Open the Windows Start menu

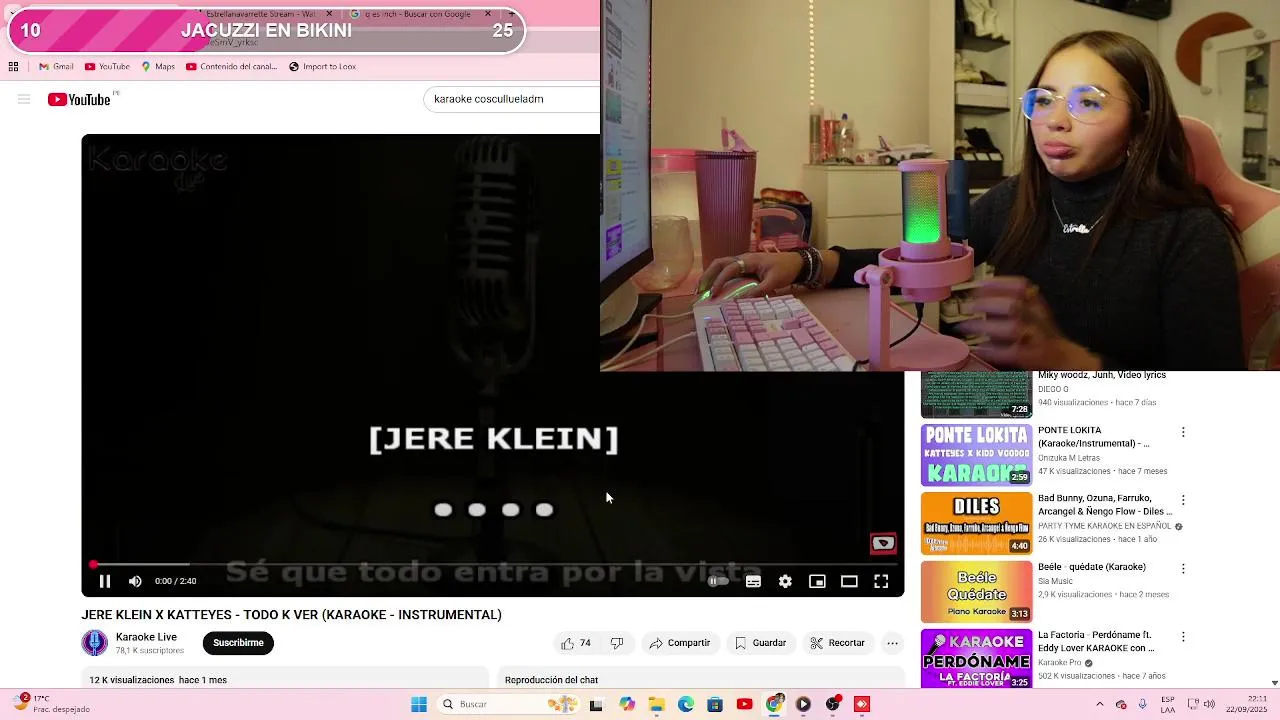point(419,704)
